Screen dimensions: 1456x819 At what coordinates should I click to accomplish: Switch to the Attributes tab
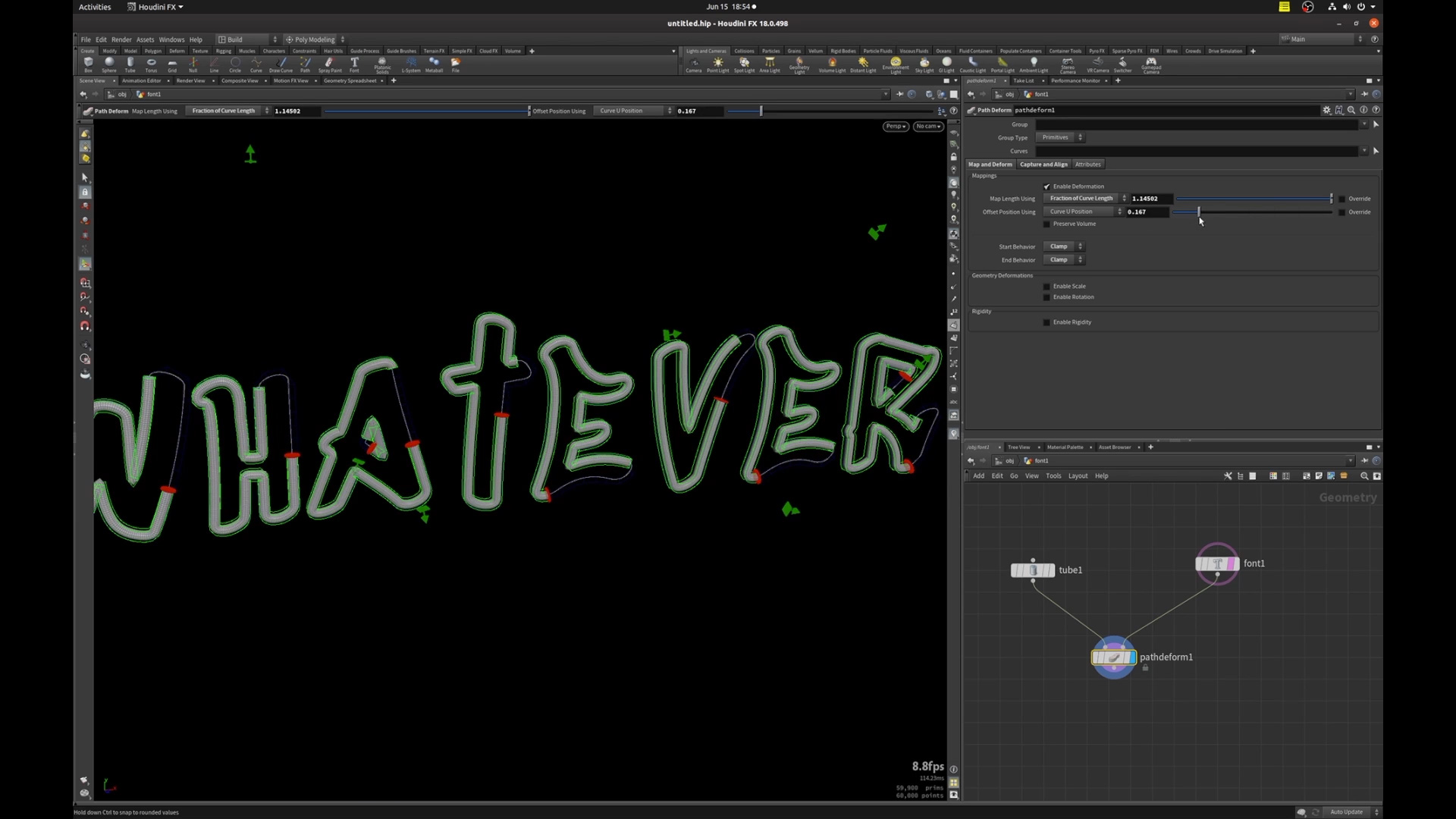click(x=1087, y=165)
